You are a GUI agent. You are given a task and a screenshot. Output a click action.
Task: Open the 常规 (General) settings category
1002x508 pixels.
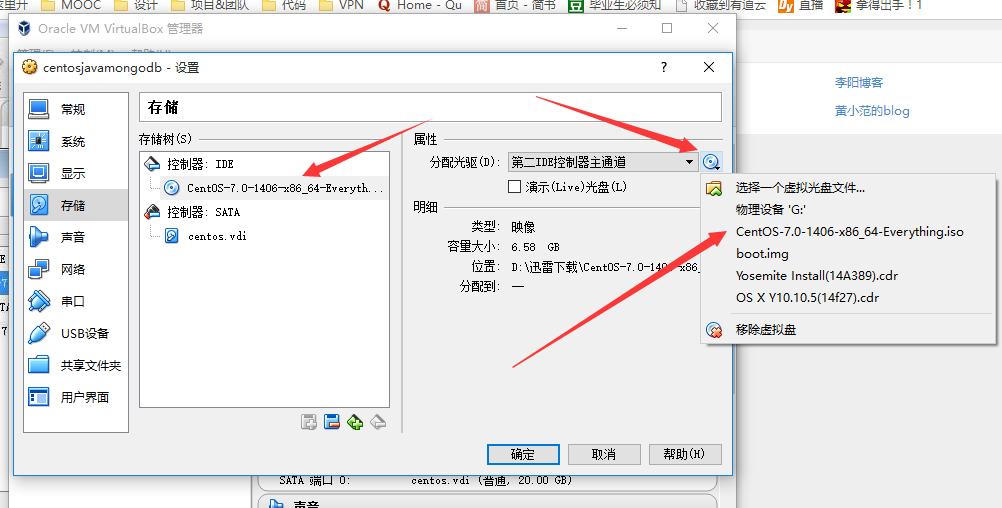point(75,109)
